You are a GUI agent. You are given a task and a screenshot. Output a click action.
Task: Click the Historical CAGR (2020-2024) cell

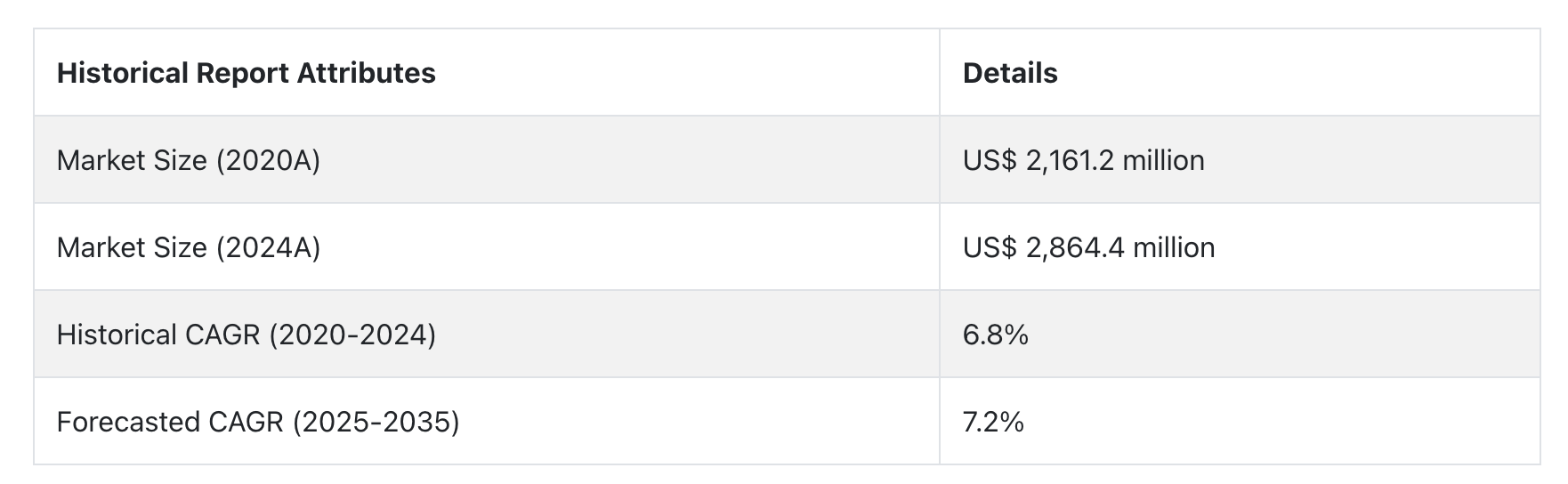487,334
